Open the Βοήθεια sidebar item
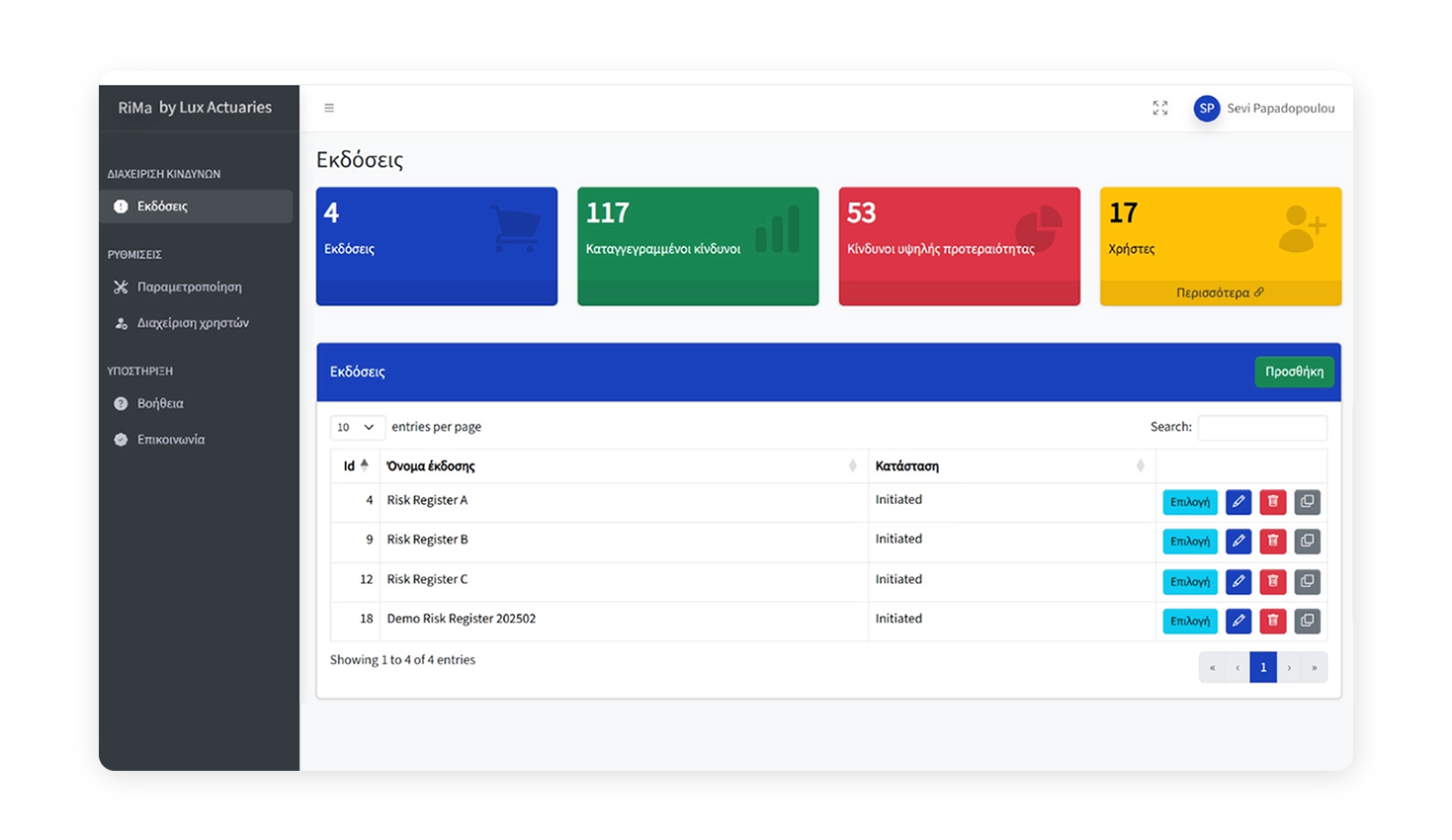 click(160, 403)
